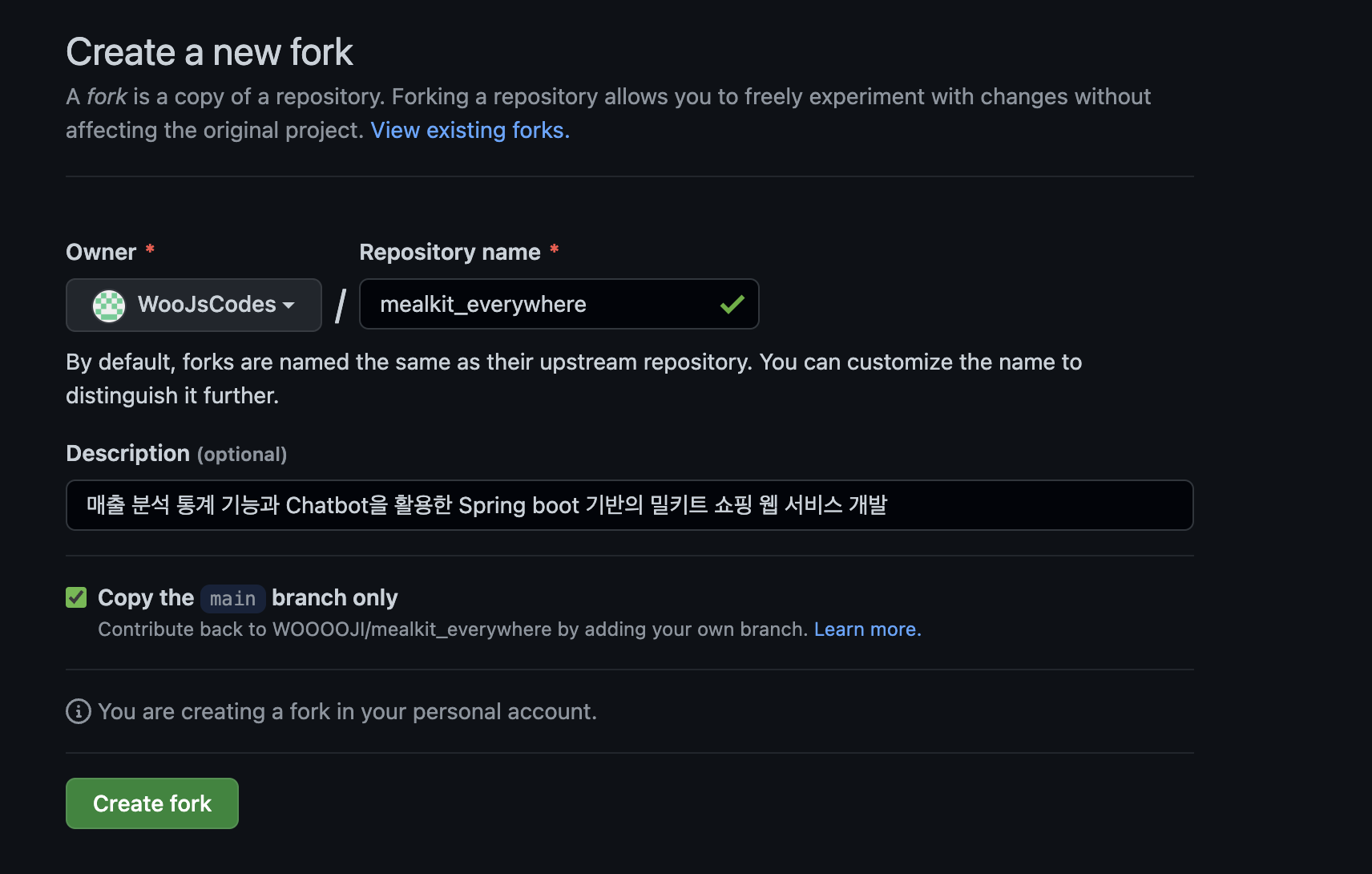
Task: Toggle Copy the main branch only checkbox
Action: (76, 597)
